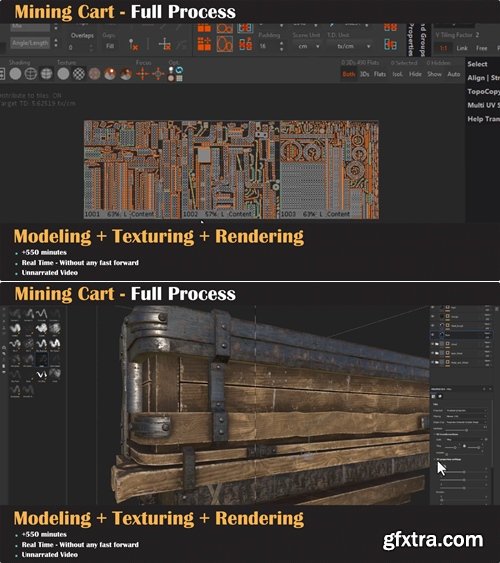
Task: Click the lock icon between tiling sliders
Action: [x=464, y=446]
